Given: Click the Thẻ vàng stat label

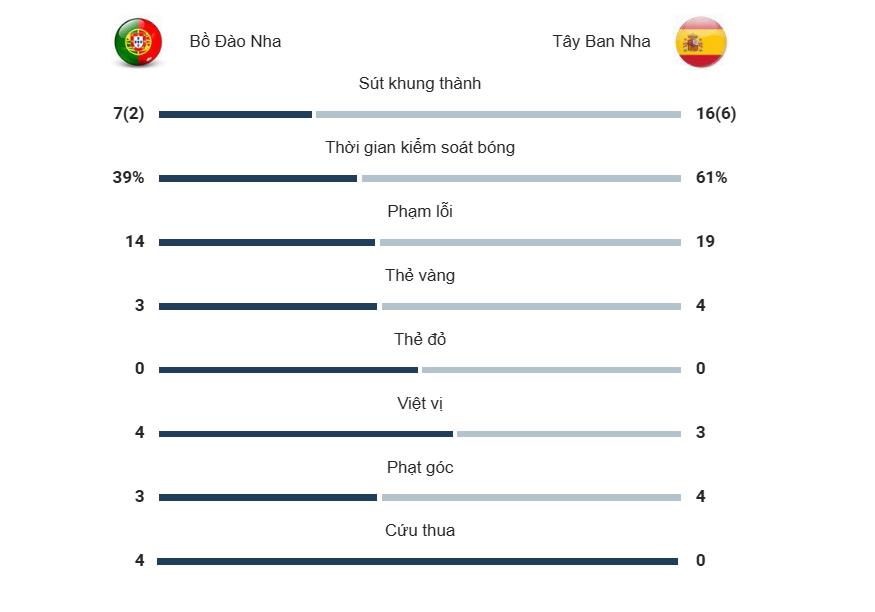Looking at the screenshot, I should (x=420, y=276).
